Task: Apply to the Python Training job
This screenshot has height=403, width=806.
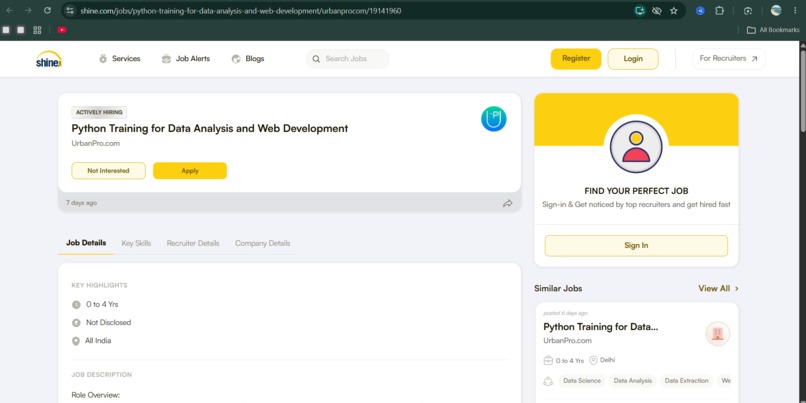Action: [190, 171]
